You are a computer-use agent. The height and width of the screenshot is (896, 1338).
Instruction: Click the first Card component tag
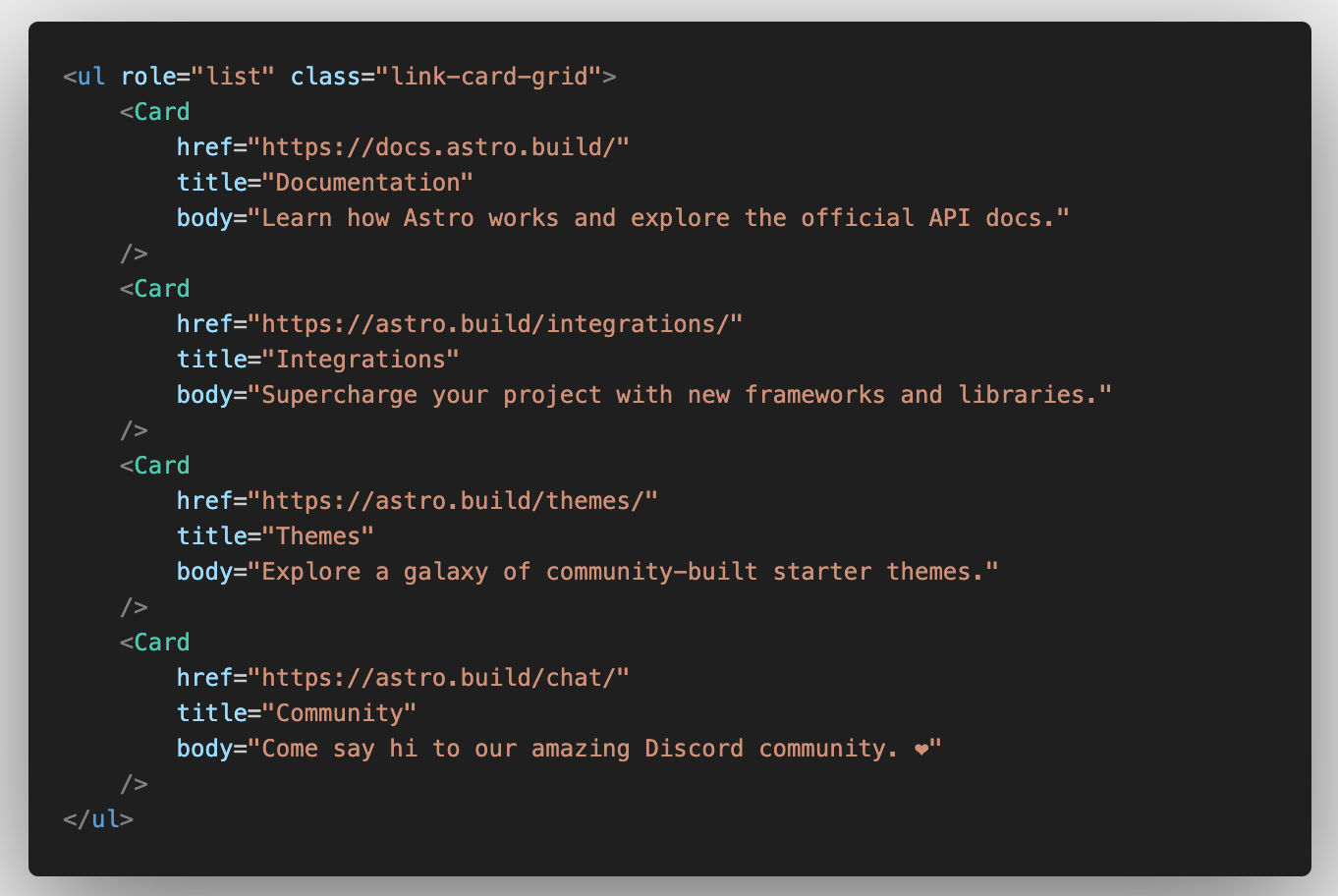coord(161,112)
